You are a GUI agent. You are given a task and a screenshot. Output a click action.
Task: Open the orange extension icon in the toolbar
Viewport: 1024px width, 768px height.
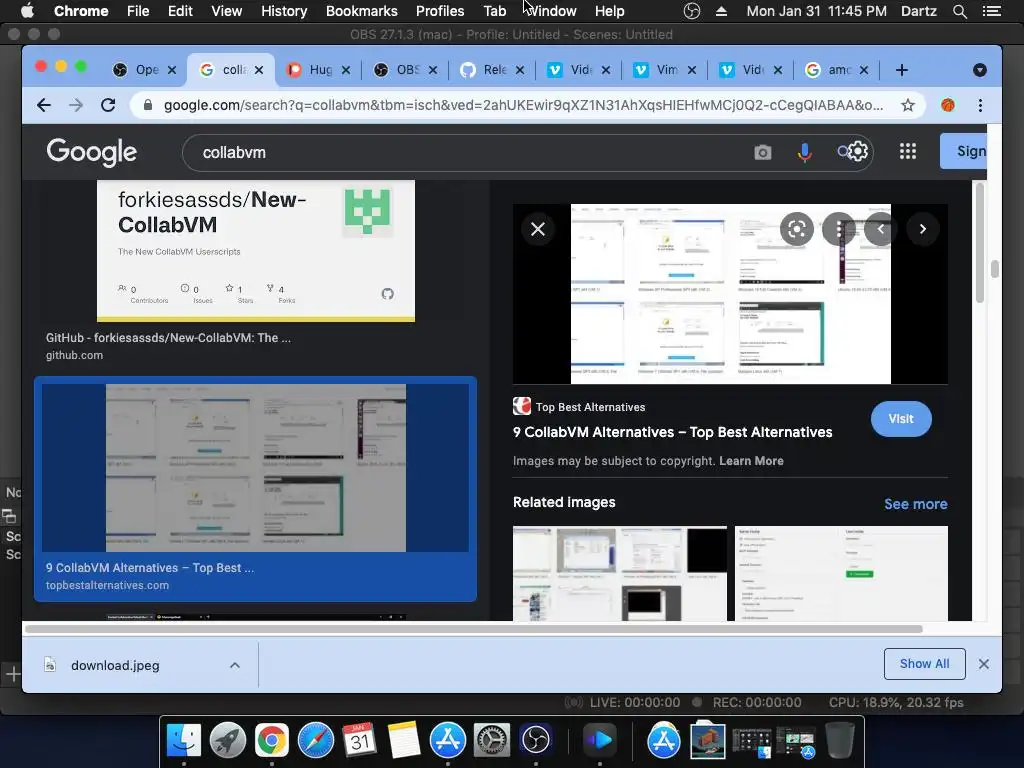click(948, 105)
